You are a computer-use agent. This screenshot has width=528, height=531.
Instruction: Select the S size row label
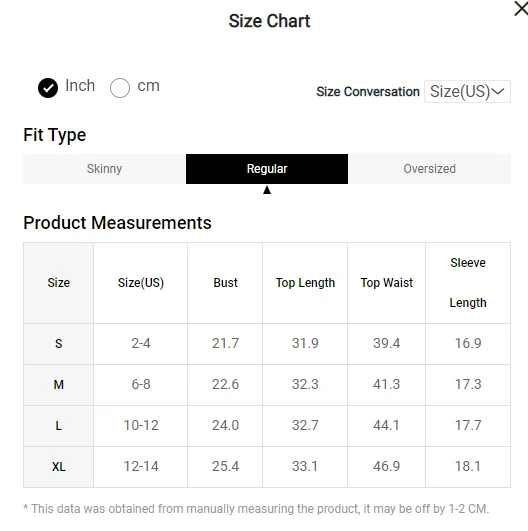pos(59,344)
